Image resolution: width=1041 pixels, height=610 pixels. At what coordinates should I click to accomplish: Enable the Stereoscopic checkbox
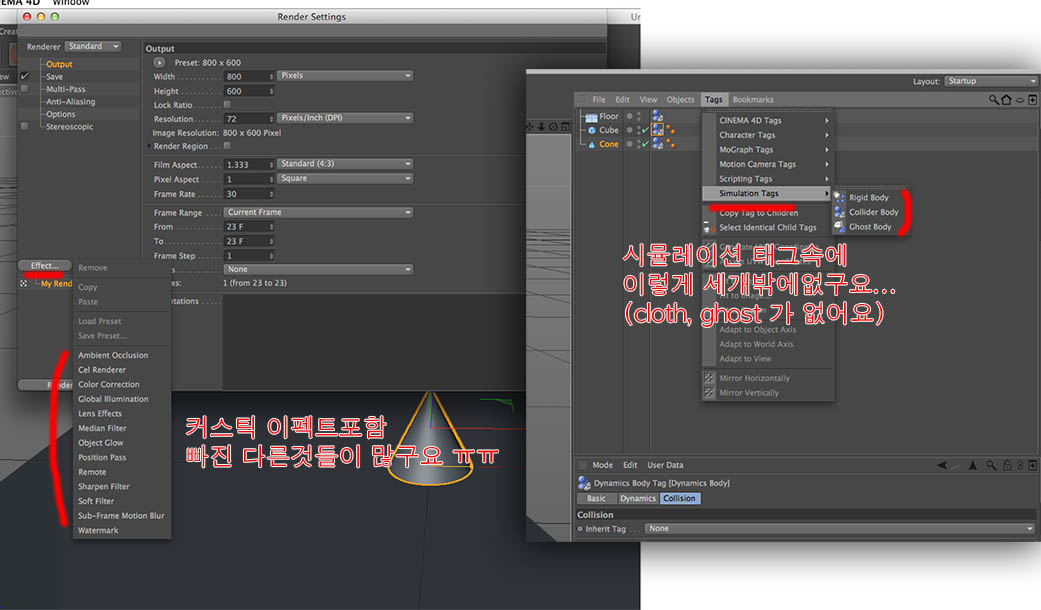tap(25, 126)
